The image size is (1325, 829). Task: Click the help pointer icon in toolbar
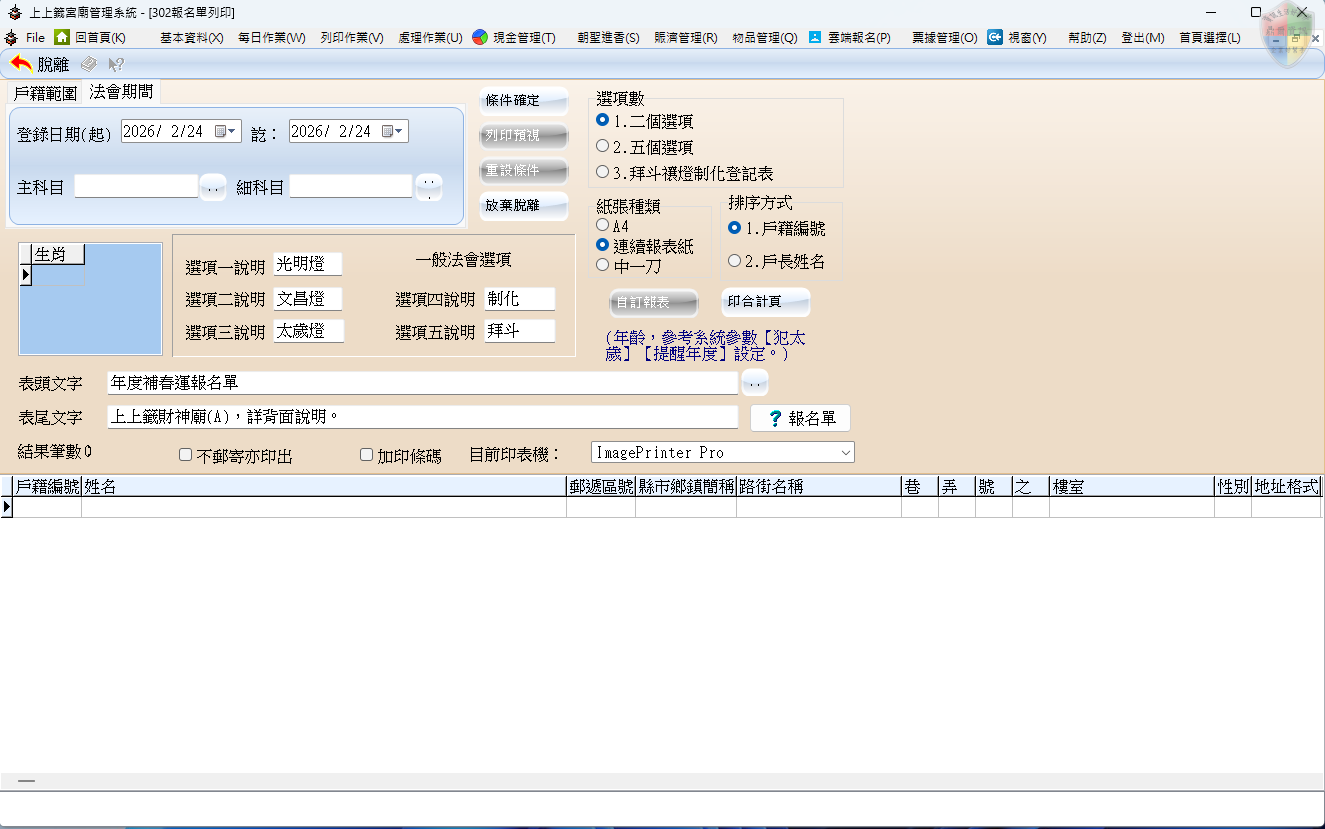116,64
